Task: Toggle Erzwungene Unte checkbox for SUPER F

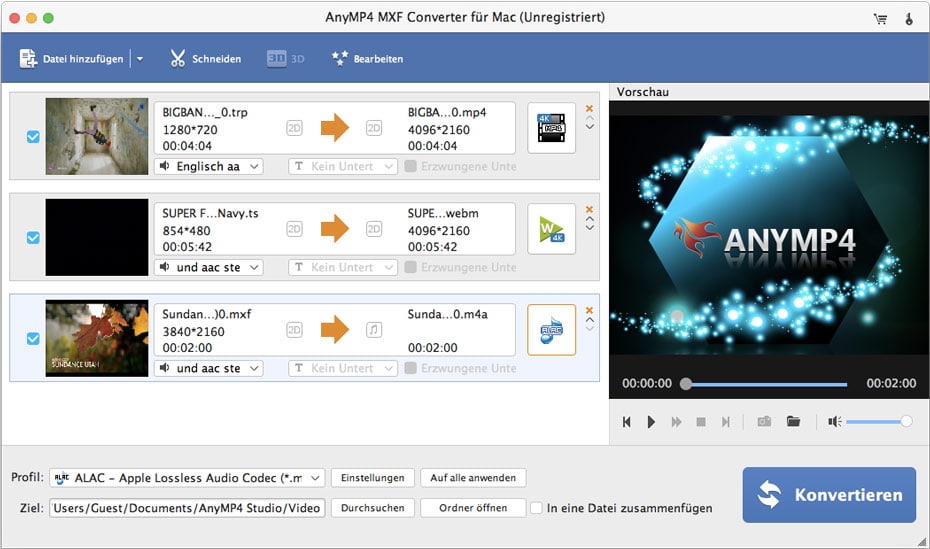Action: pos(410,267)
